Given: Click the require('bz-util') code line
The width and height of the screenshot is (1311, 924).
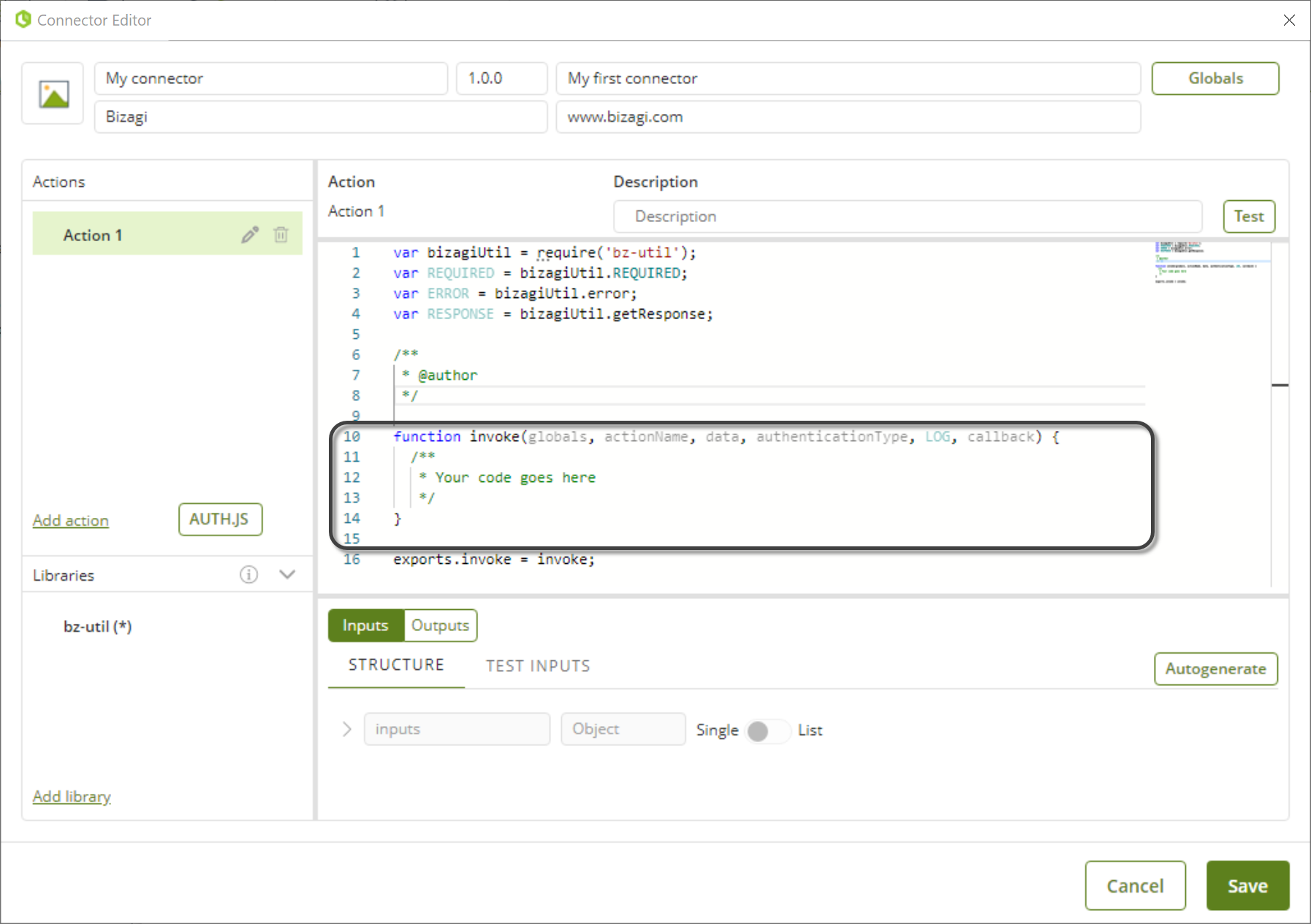Looking at the screenshot, I should point(545,253).
